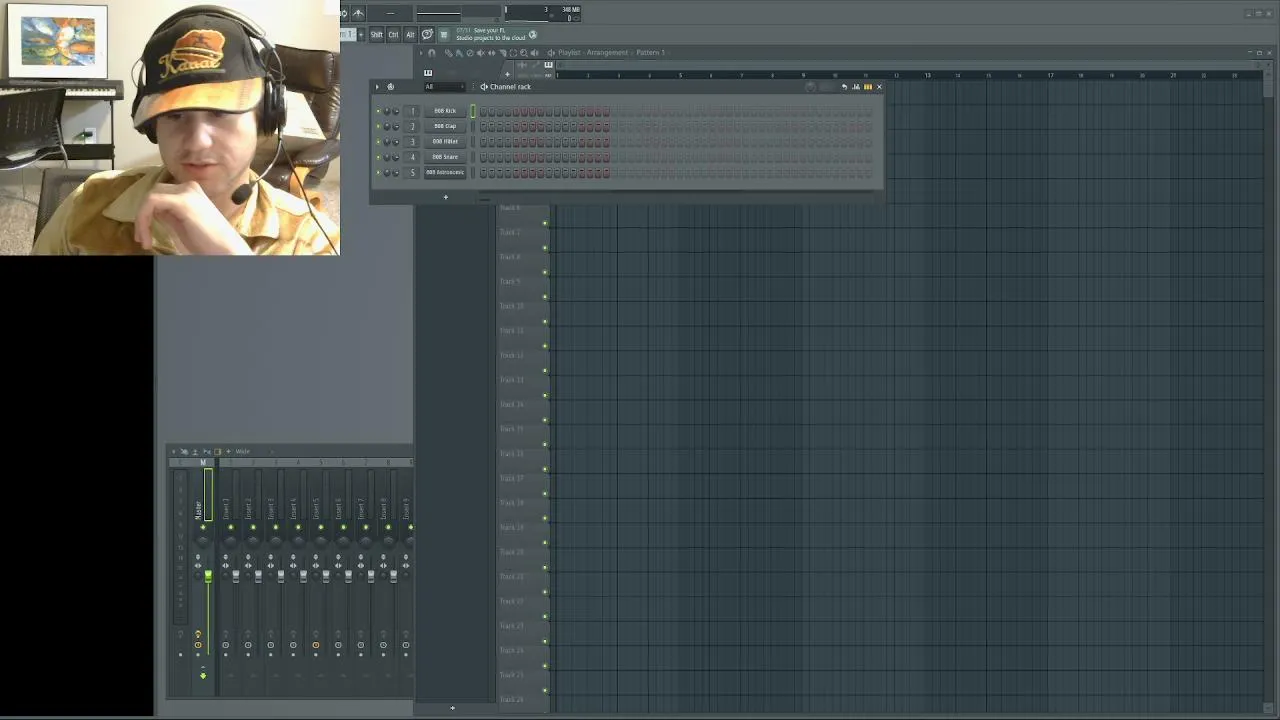Viewport: 1280px width, 720px height.
Task: Click the Ctrl key indicator button
Action: tap(394, 35)
